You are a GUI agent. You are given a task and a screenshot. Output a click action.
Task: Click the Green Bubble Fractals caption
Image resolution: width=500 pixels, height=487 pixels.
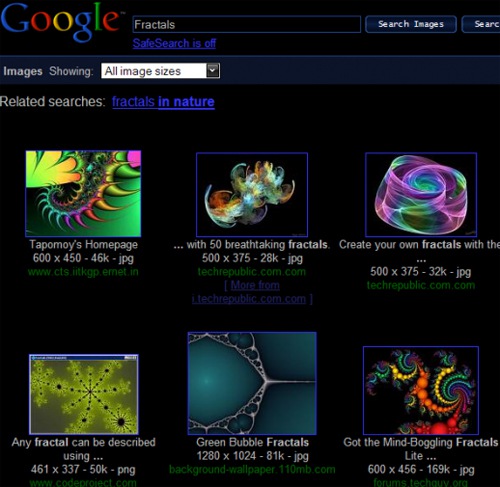(252, 442)
